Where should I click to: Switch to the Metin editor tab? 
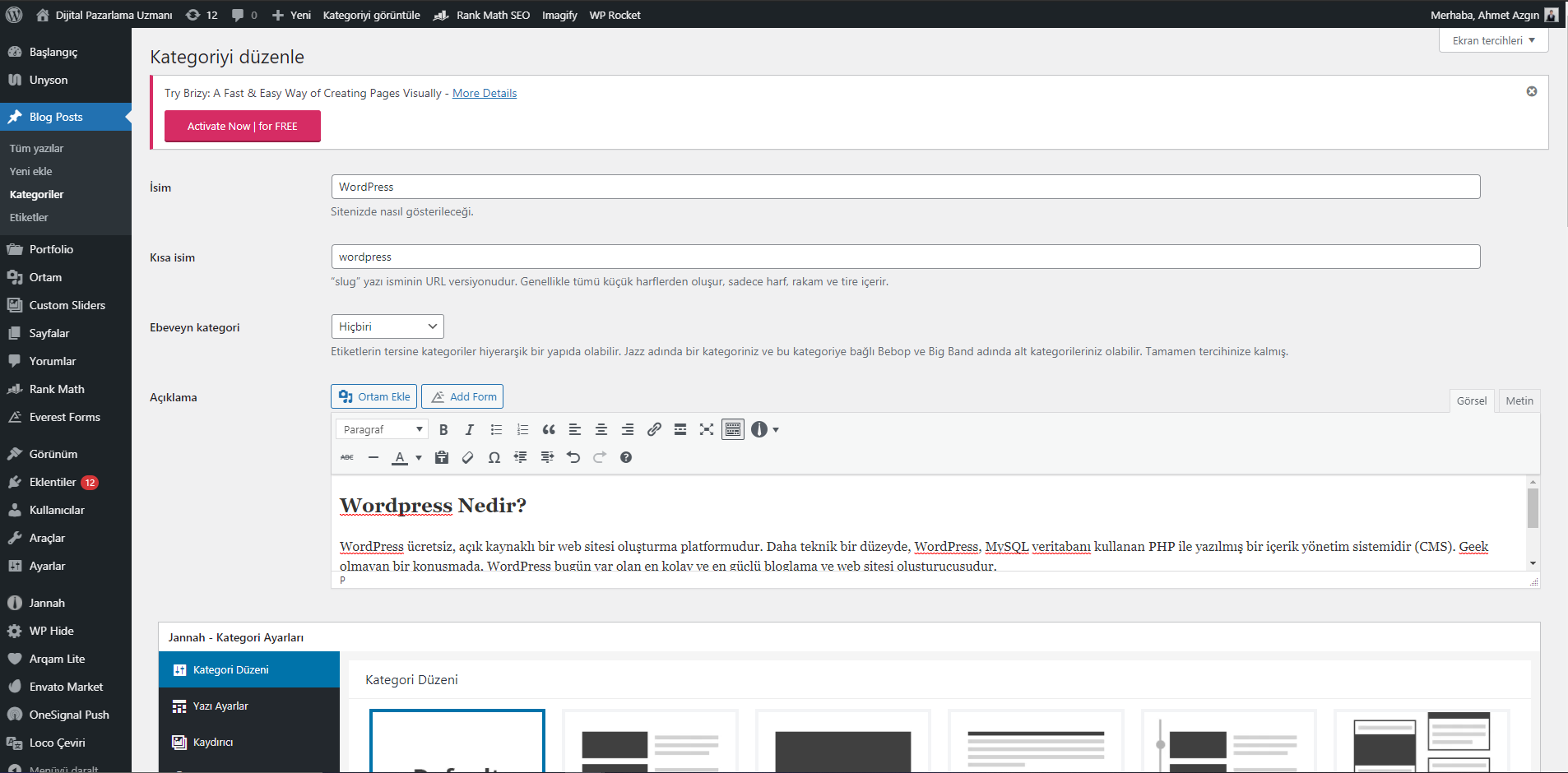point(1519,400)
